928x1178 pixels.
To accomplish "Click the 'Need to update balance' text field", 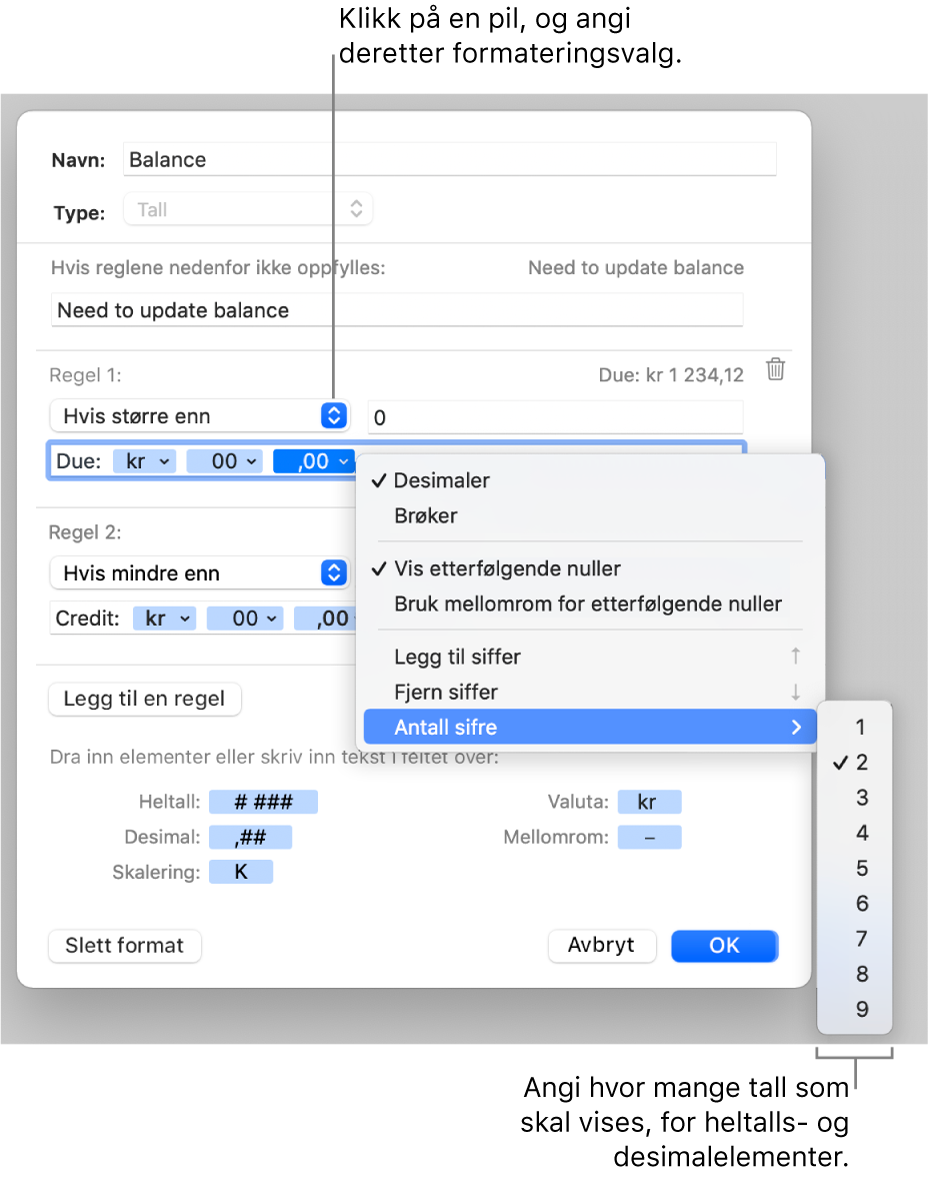I will pos(397,310).
